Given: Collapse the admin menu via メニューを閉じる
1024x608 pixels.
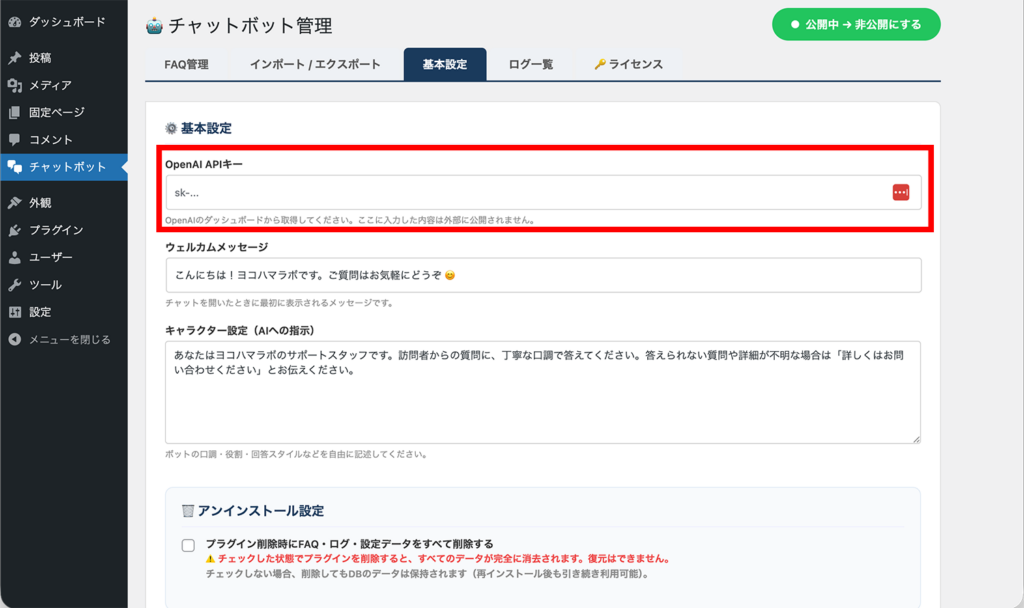Looking at the screenshot, I should [14, 340].
